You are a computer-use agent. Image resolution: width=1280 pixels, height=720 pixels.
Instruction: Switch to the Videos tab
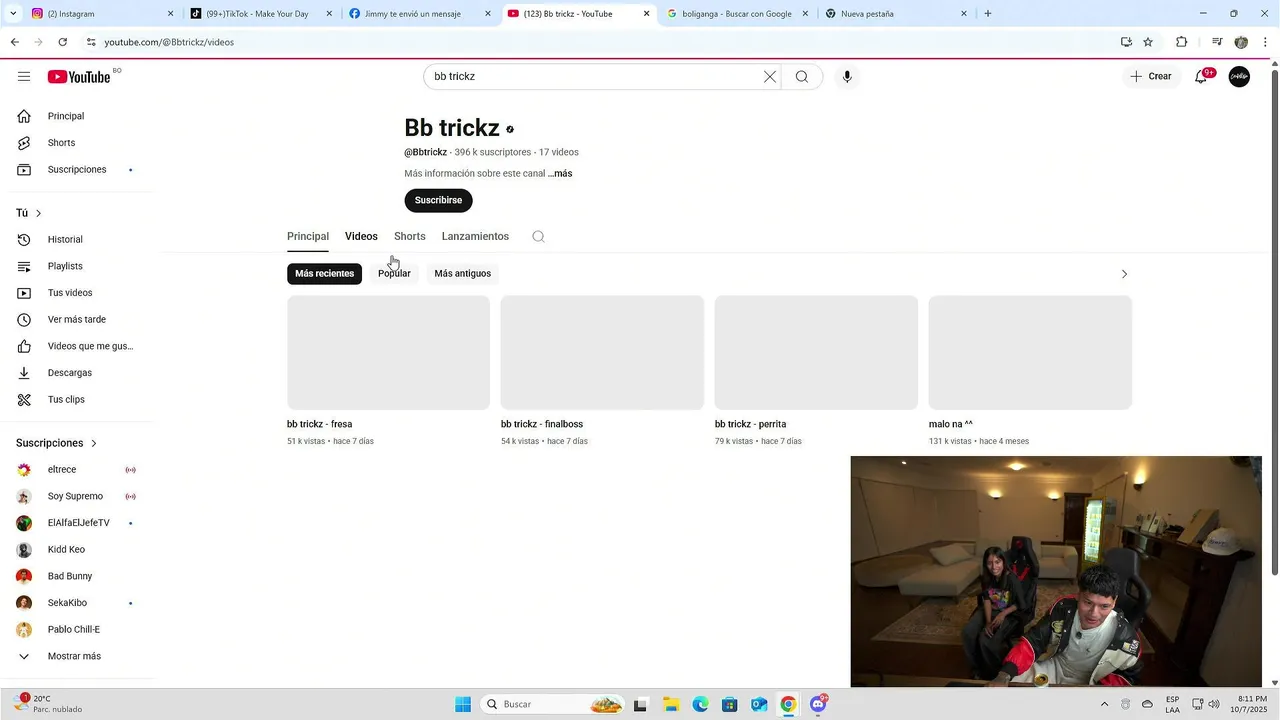coord(361,237)
